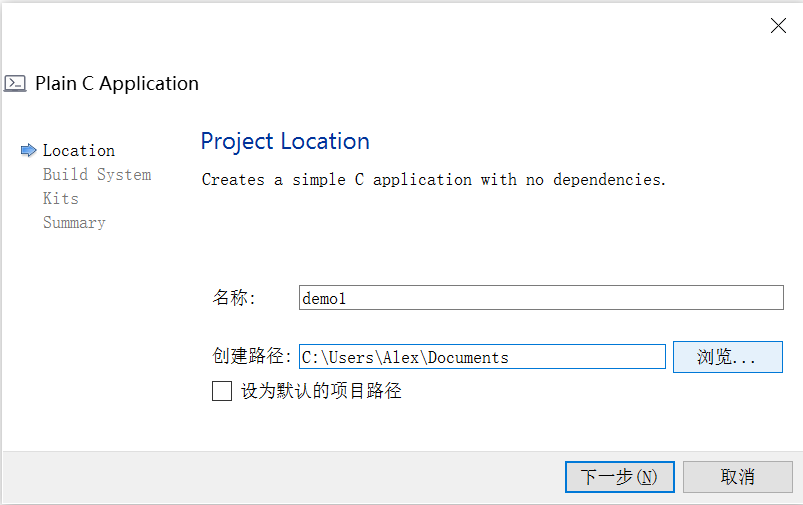
Task: Cancel the wizard with 取消 button
Action: click(x=737, y=477)
